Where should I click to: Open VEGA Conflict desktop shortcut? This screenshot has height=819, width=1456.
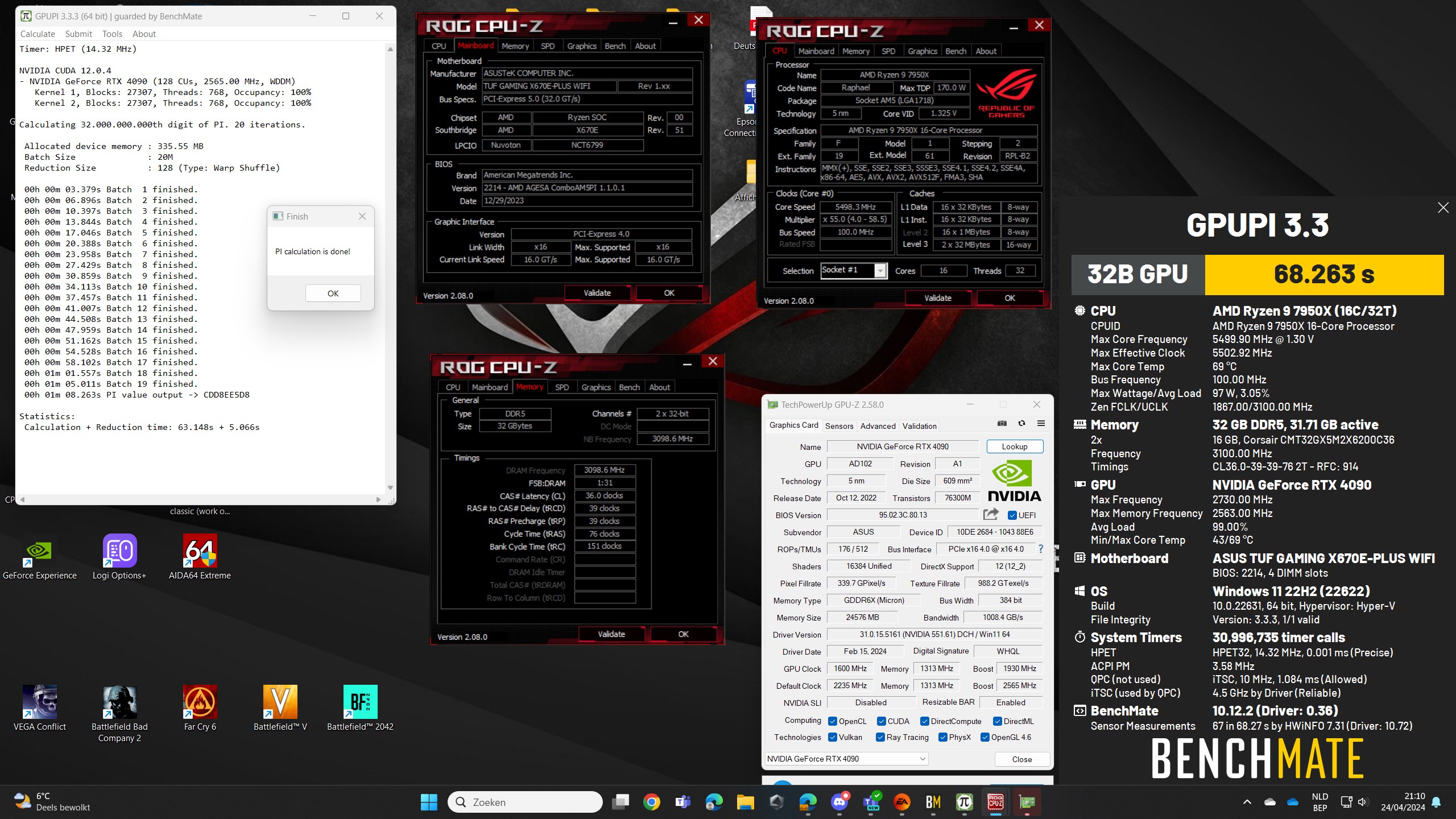point(39,708)
